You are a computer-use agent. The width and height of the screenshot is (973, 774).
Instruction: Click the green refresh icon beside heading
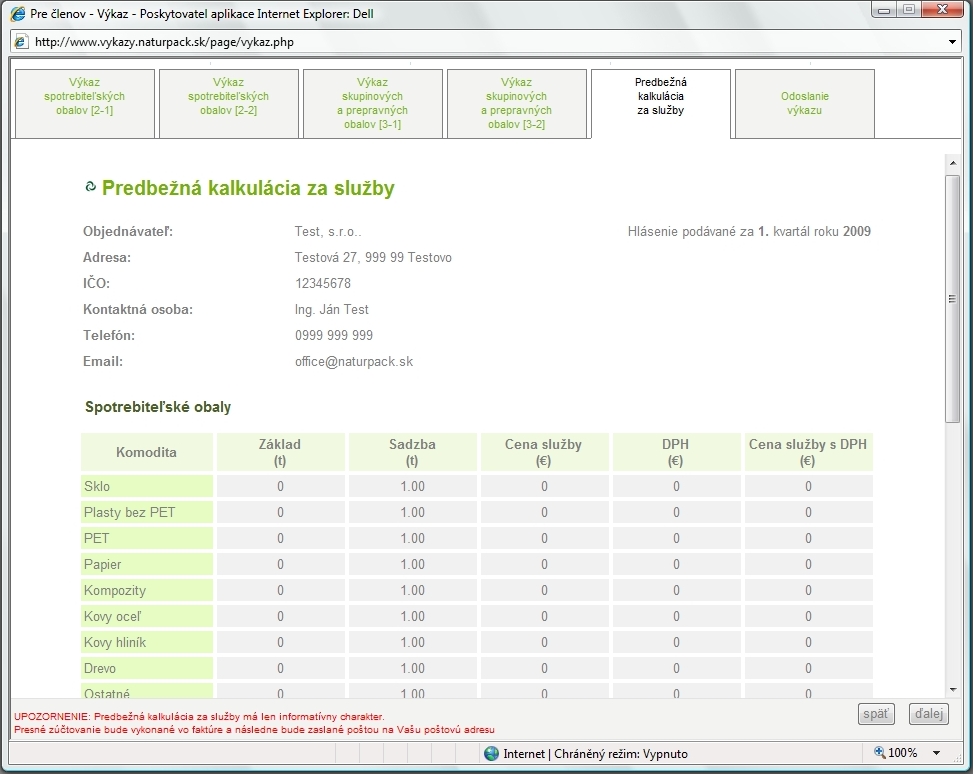point(90,187)
